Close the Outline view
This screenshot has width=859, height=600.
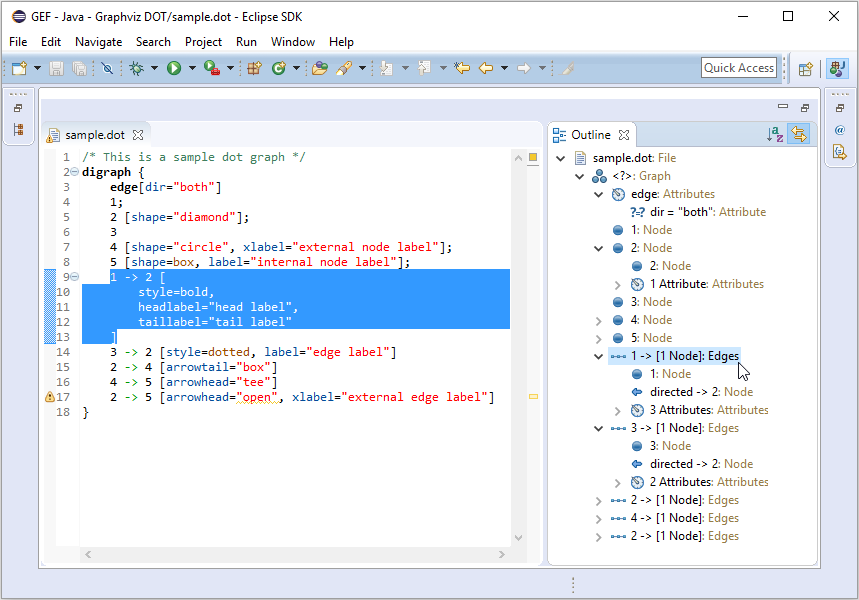(x=624, y=135)
